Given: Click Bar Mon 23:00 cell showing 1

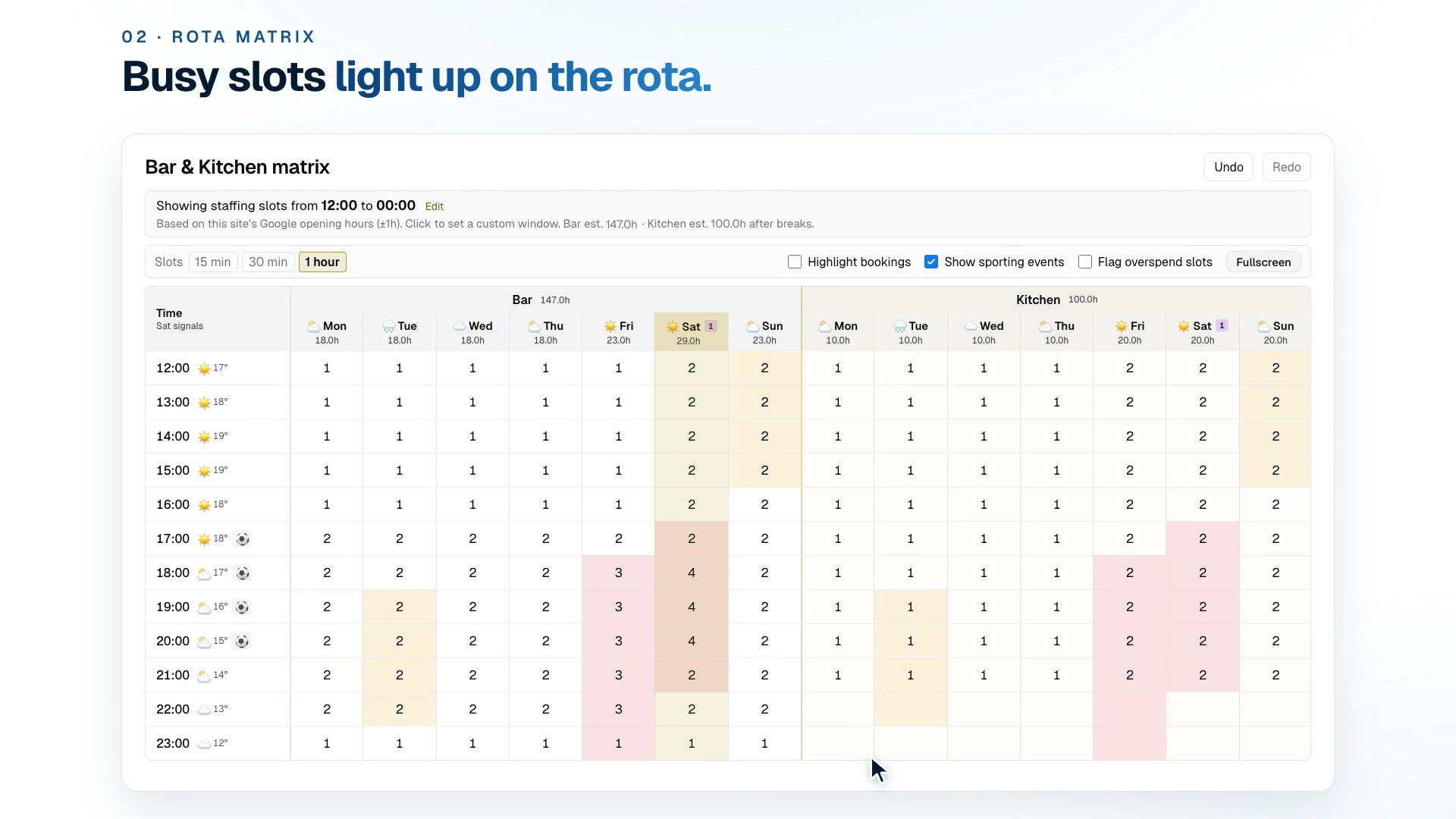Looking at the screenshot, I should click(327, 743).
